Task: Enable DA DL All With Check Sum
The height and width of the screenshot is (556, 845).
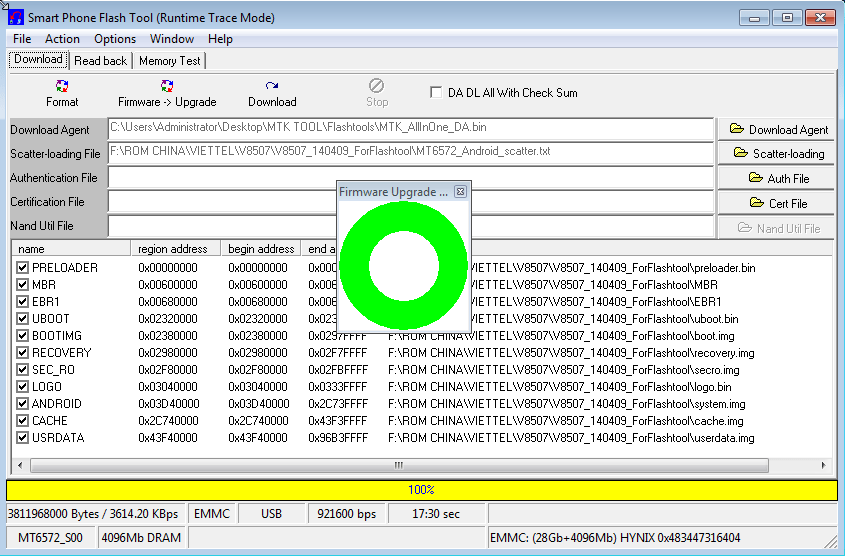Action: 436,93
